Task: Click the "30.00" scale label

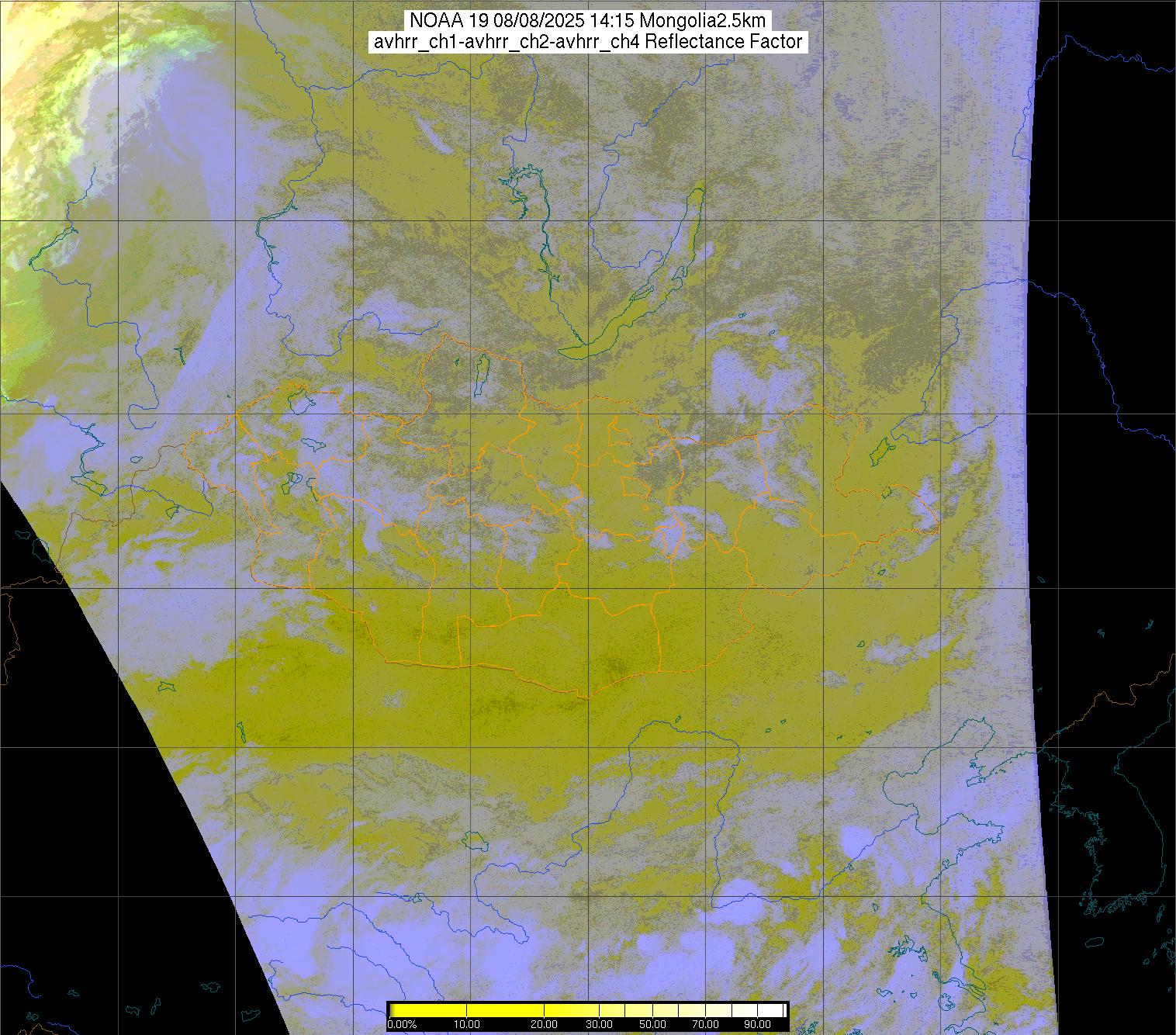Action: coord(599,1025)
